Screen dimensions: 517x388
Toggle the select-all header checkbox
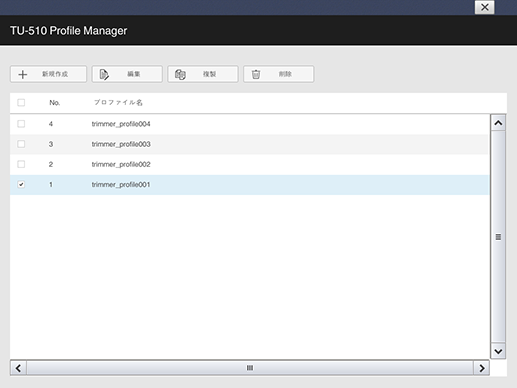tap(21, 103)
